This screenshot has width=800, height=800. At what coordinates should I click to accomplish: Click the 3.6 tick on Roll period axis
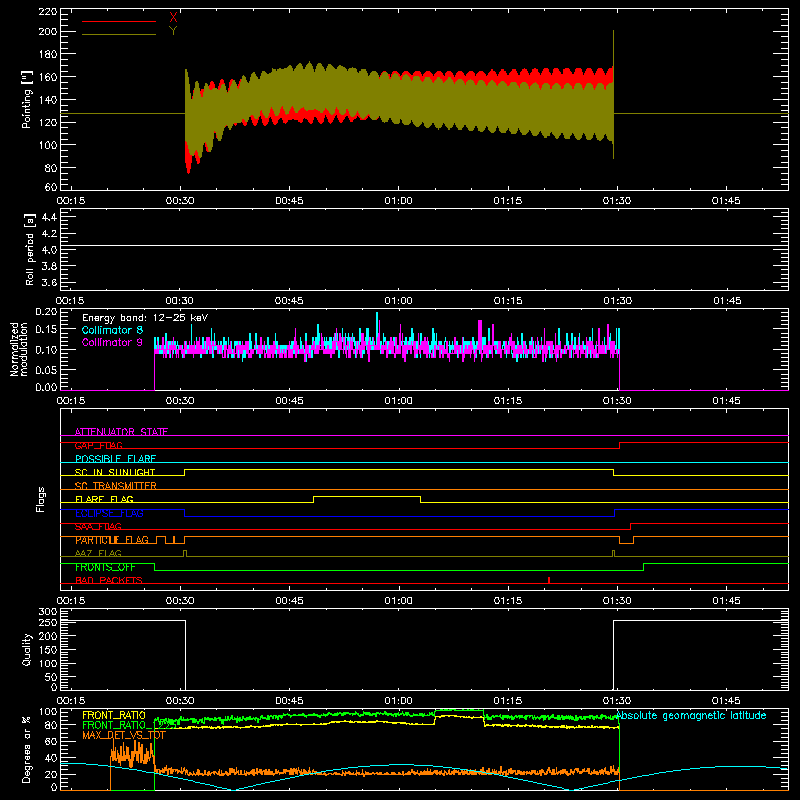49,282
